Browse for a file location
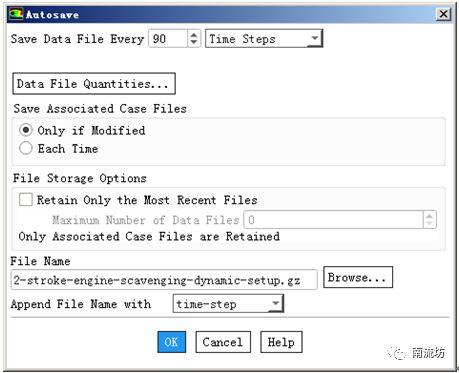This screenshot has width=459, height=373. click(x=358, y=277)
